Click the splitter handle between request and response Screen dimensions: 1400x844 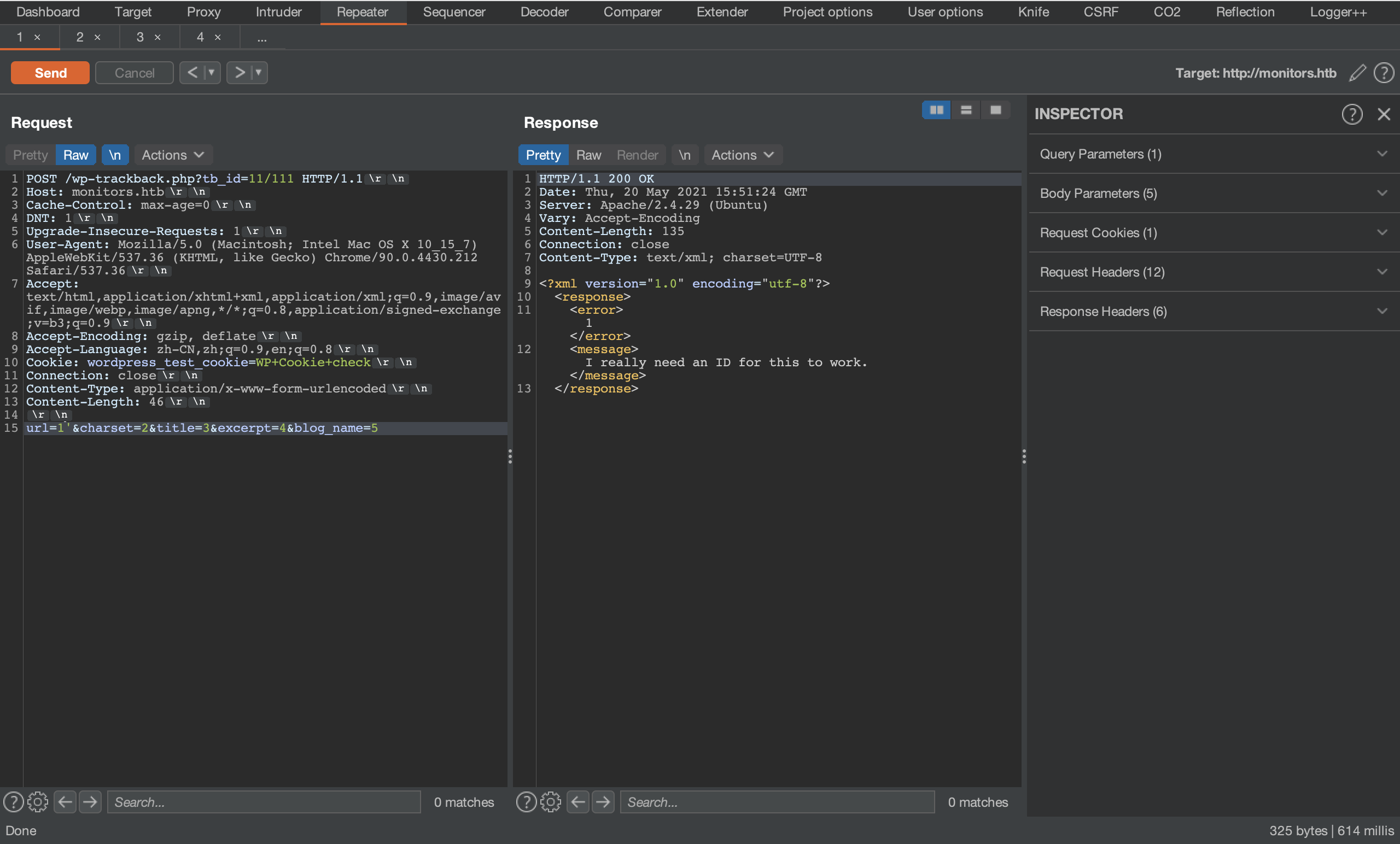coord(510,456)
